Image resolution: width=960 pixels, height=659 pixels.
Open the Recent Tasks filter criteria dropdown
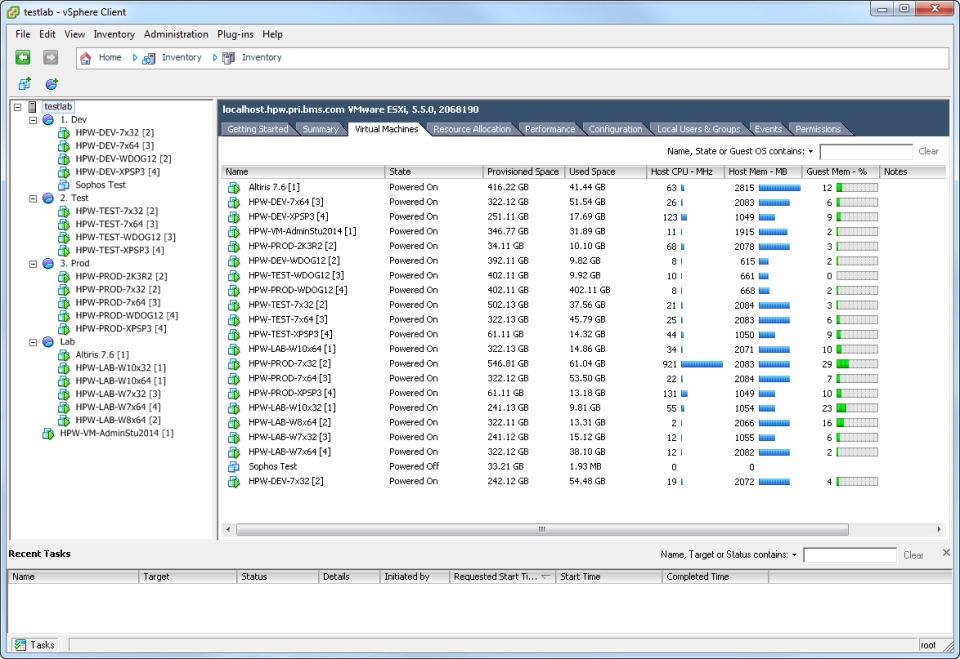click(794, 555)
